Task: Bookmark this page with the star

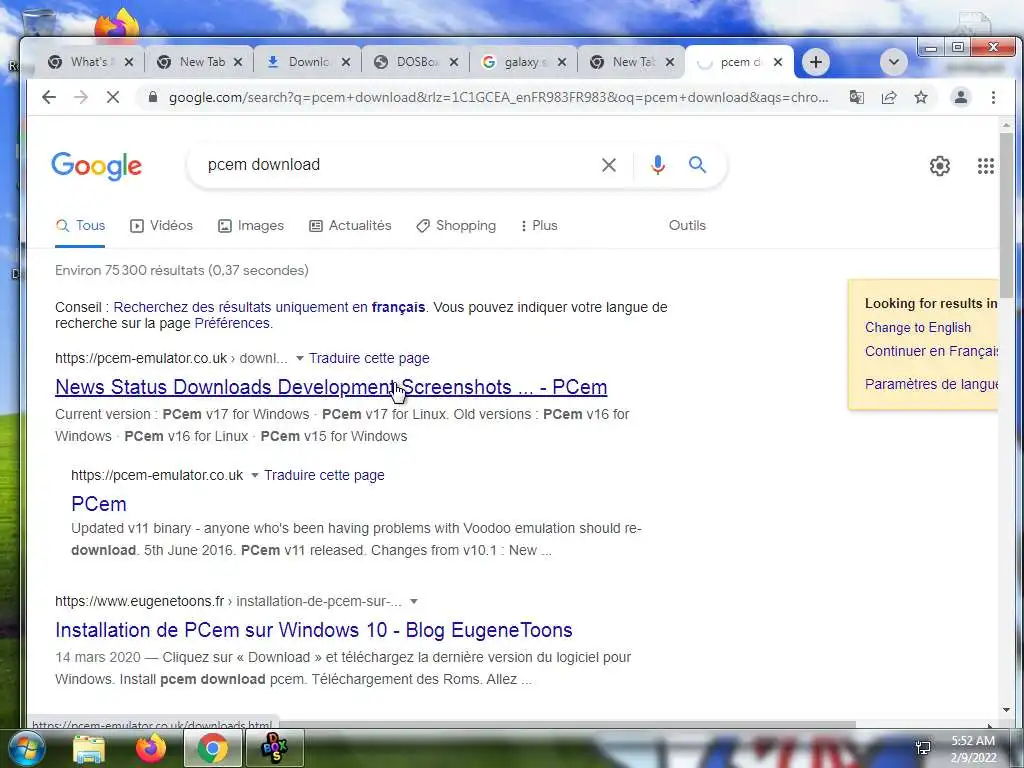Action: [x=921, y=97]
